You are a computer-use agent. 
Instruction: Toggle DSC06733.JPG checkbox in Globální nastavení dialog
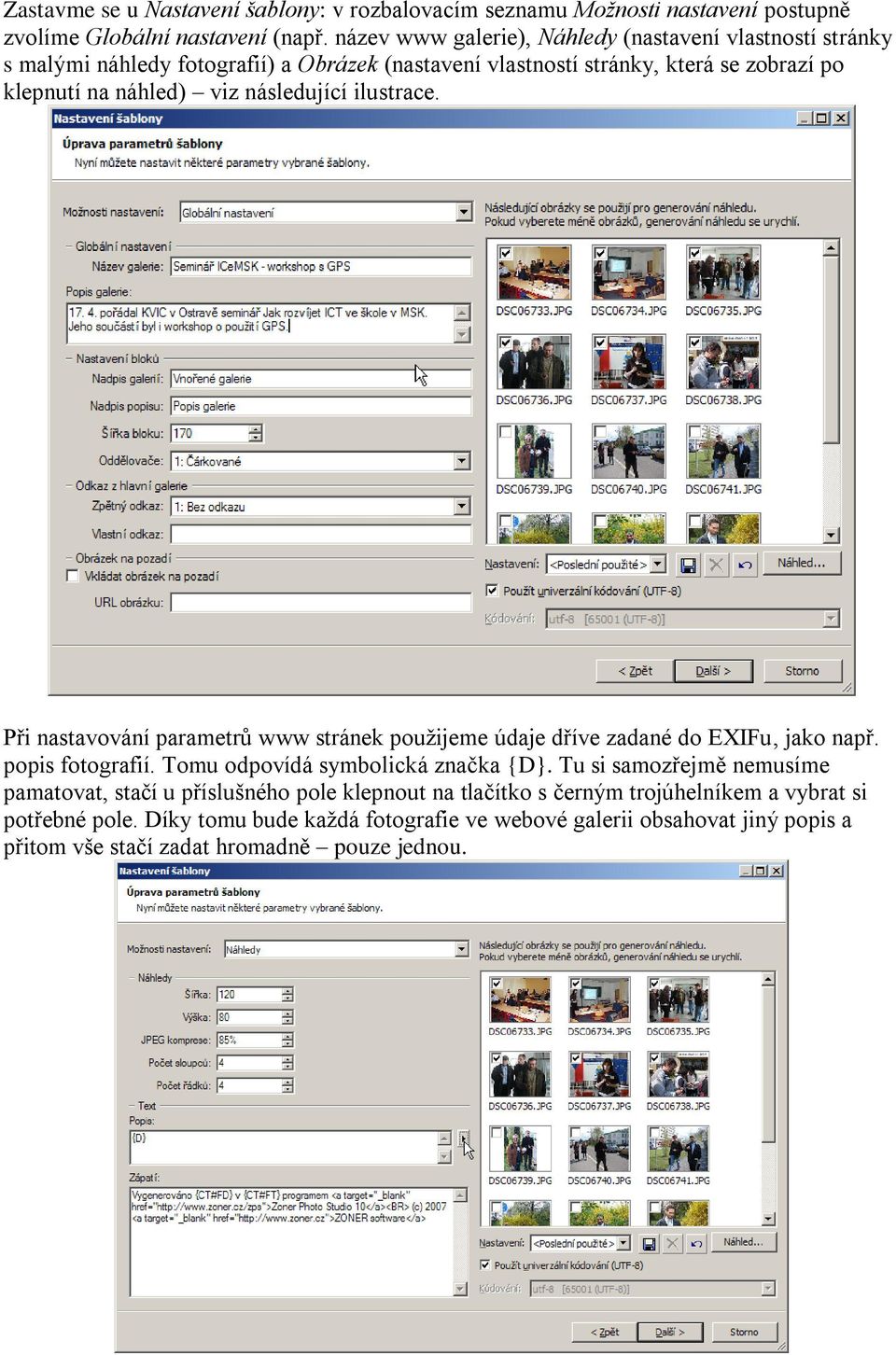(505, 253)
